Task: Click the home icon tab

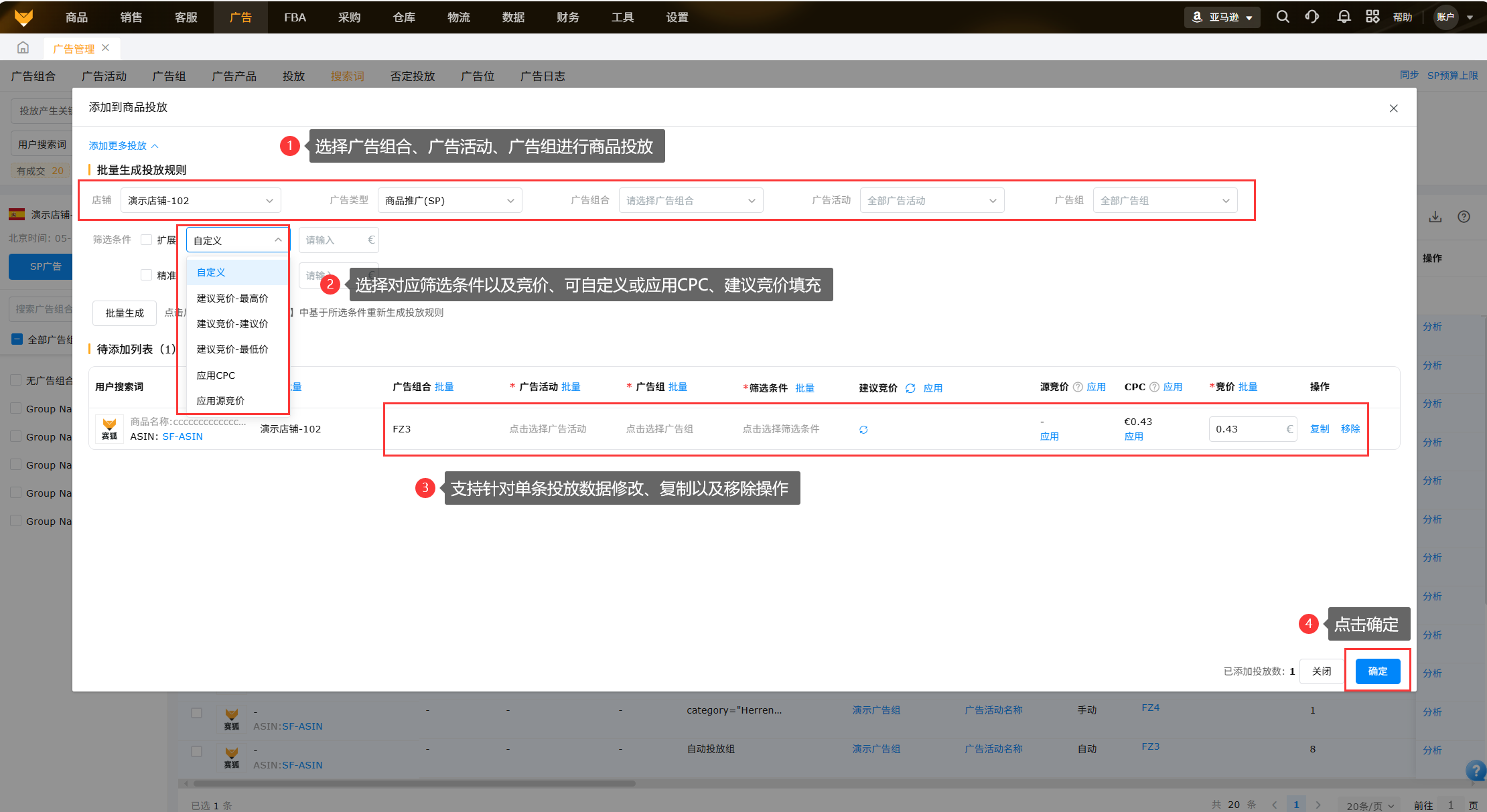Action: pyautogui.click(x=23, y=48)
